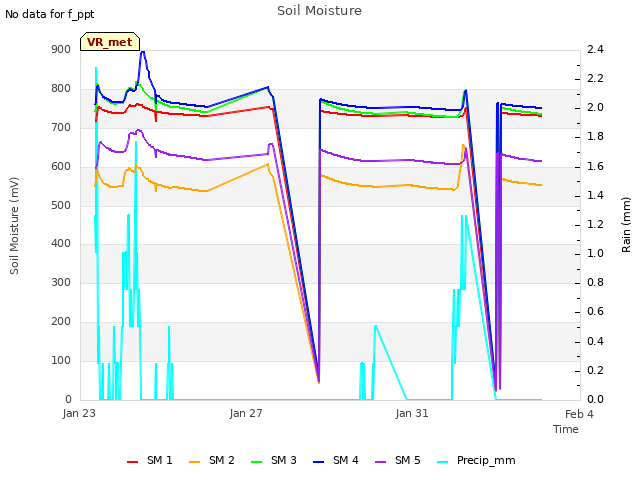Click the 1.8 right axis tick label
The height and width of the screenshot is (480, 640).
595,137
